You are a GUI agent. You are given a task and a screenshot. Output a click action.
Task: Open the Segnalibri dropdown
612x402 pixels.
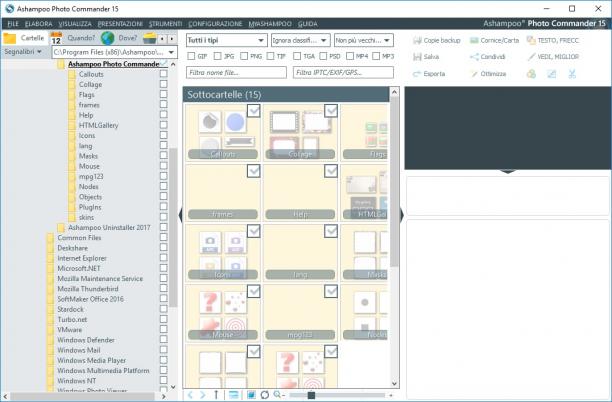[x=23, y=52]
